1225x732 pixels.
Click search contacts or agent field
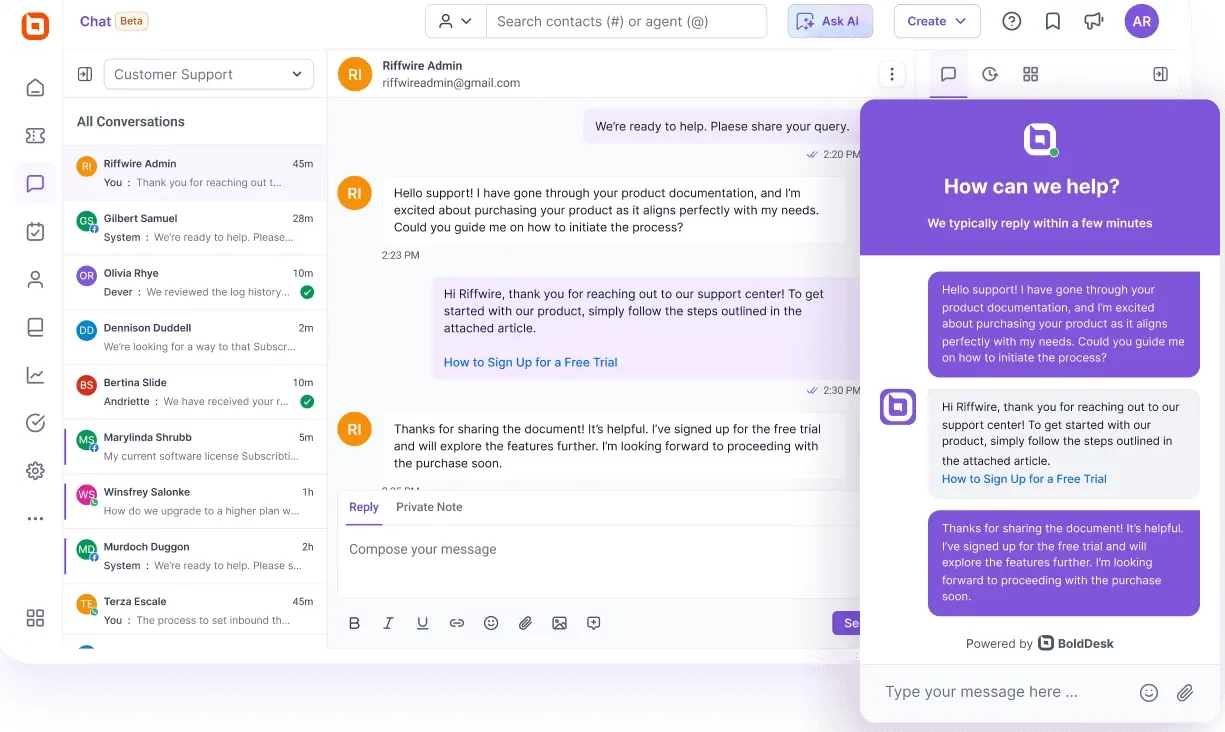(x=626, y=21)
